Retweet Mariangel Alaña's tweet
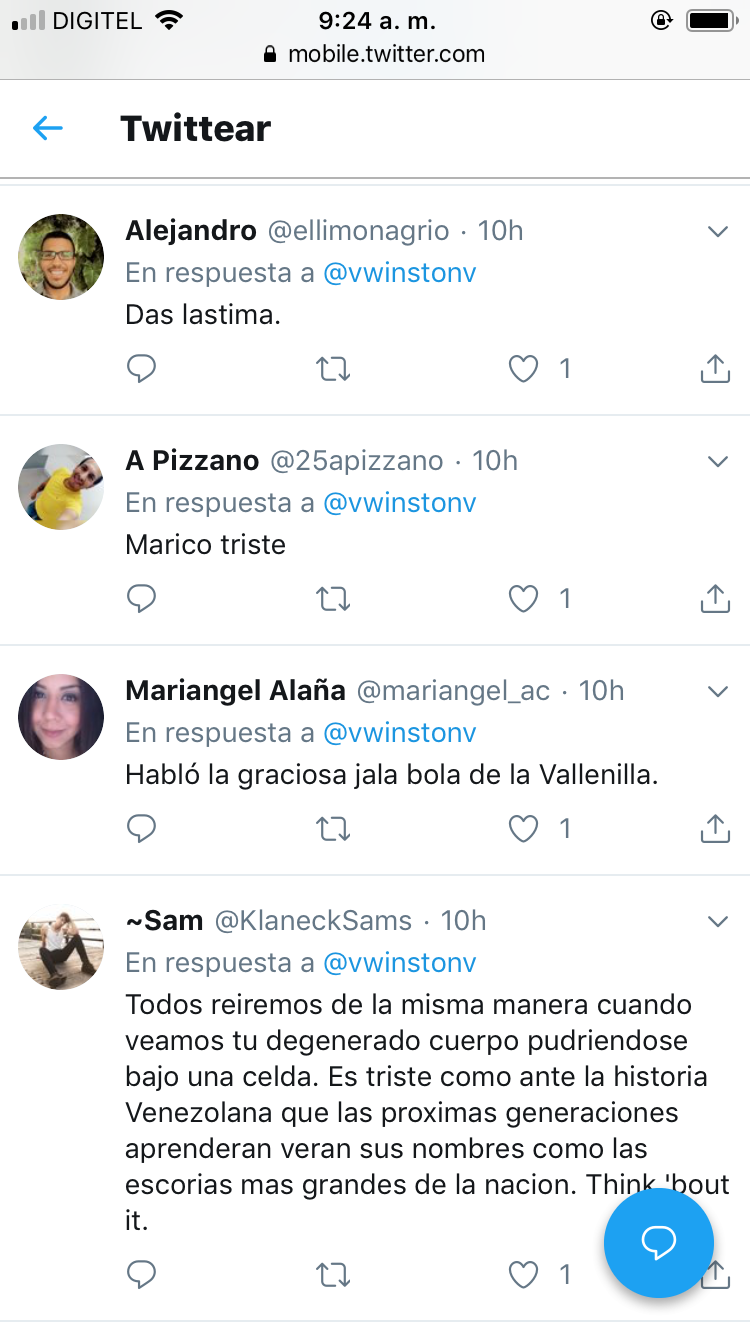Viewport: 750px width, 1334px height. click(x=333, y=828)
